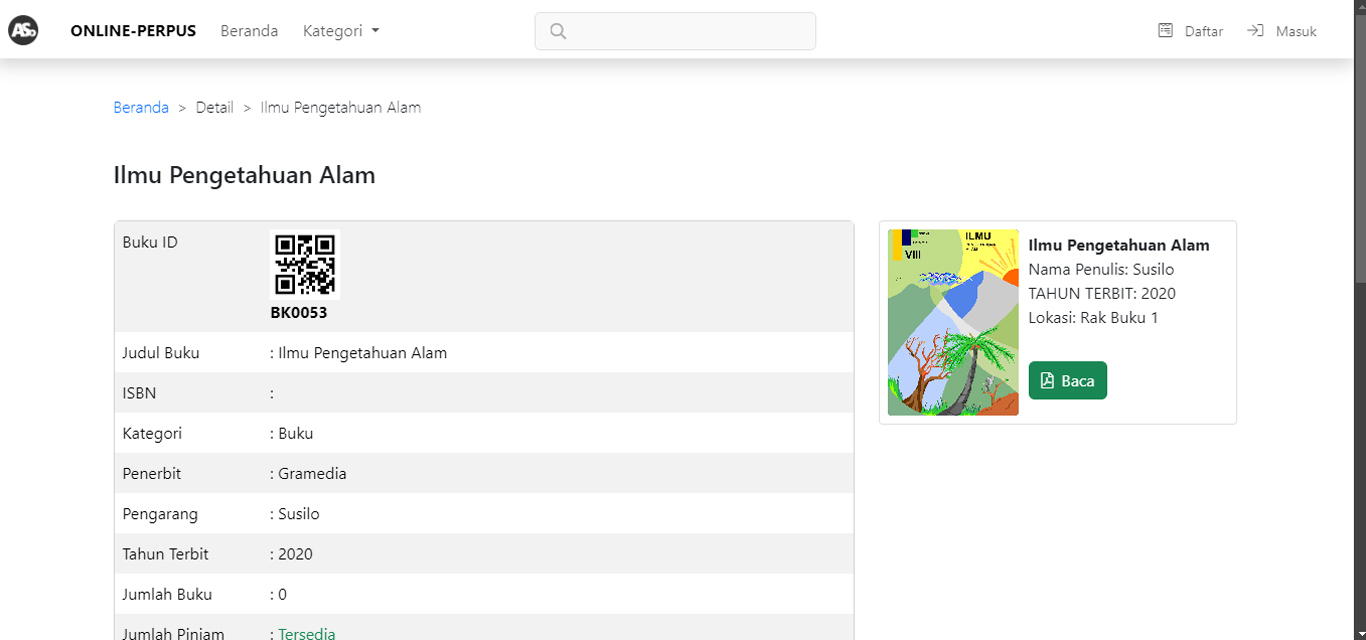Viewport: 1366px width, 640px height.
Task: Click the green Tersedia status text
Action: tap(307, 634)
